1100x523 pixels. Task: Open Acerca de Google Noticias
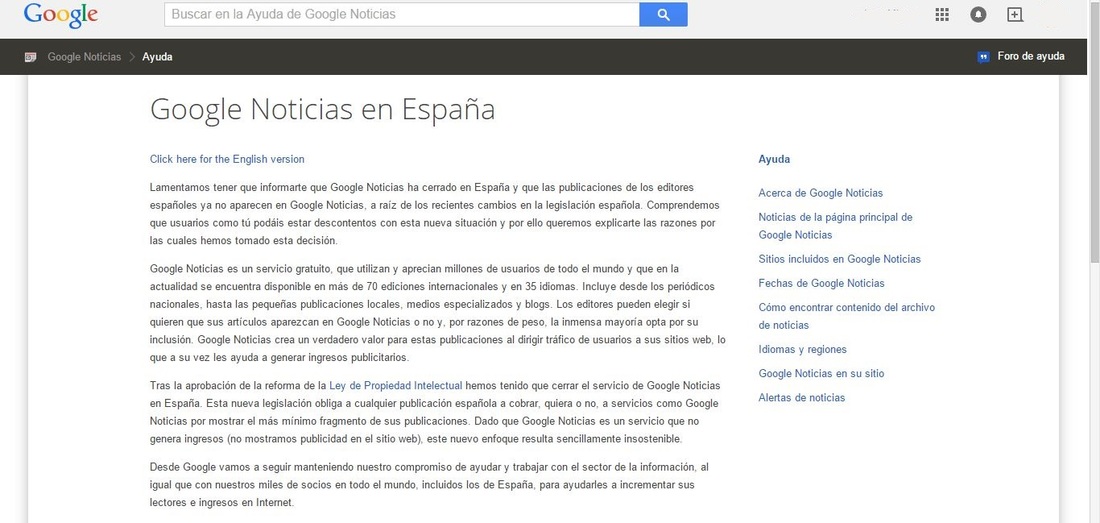tap(820, 193)
